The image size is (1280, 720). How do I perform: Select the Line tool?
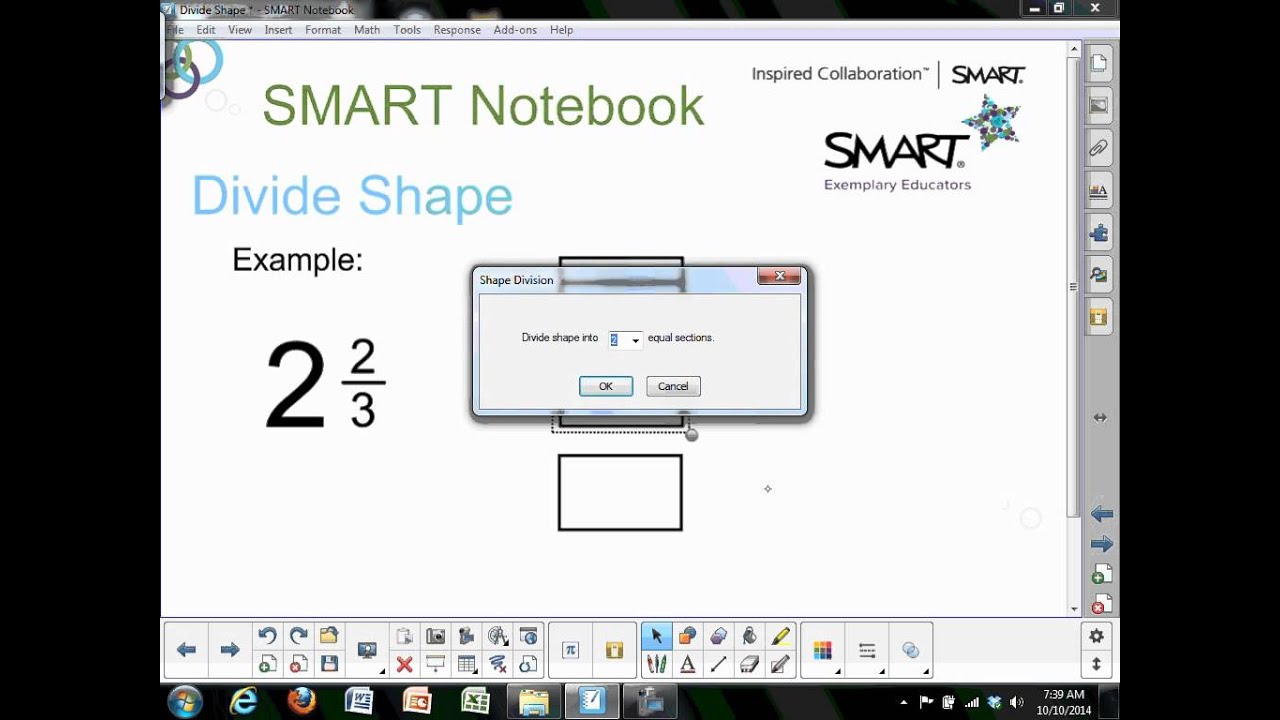(718, 664)
